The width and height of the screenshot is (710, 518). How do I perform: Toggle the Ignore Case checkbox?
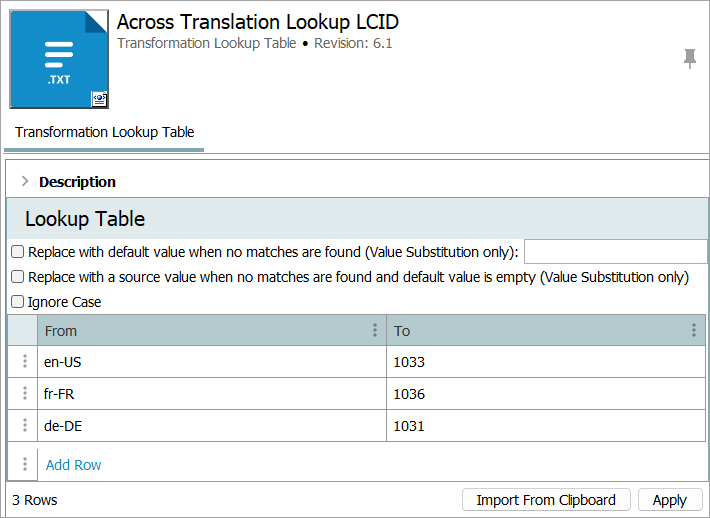[x=17, y=302]
